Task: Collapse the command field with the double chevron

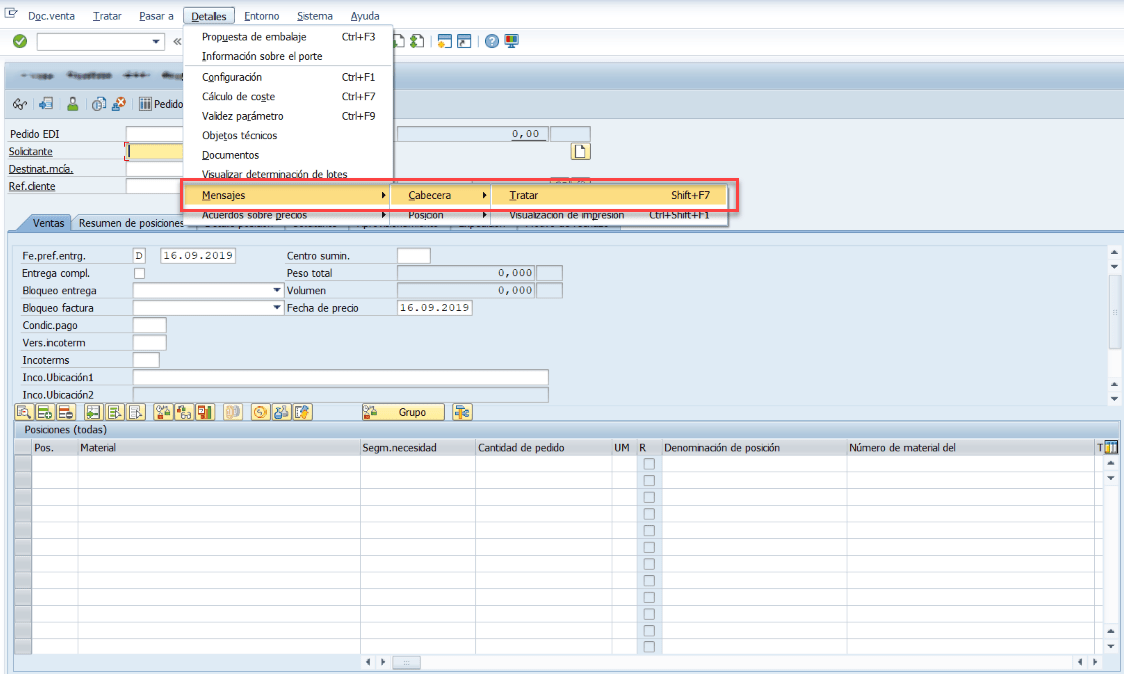Action: pyautogui.click(x=177, y=42)
